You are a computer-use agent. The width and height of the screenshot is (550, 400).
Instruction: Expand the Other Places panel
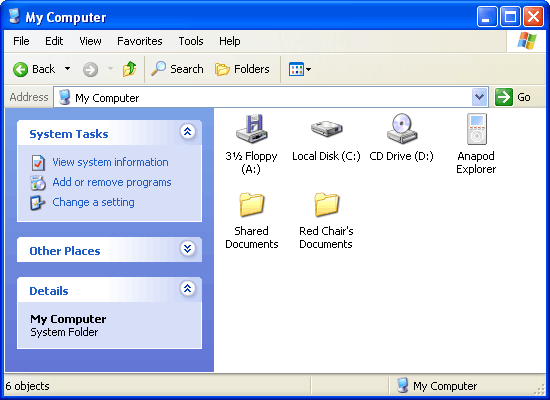188,249
